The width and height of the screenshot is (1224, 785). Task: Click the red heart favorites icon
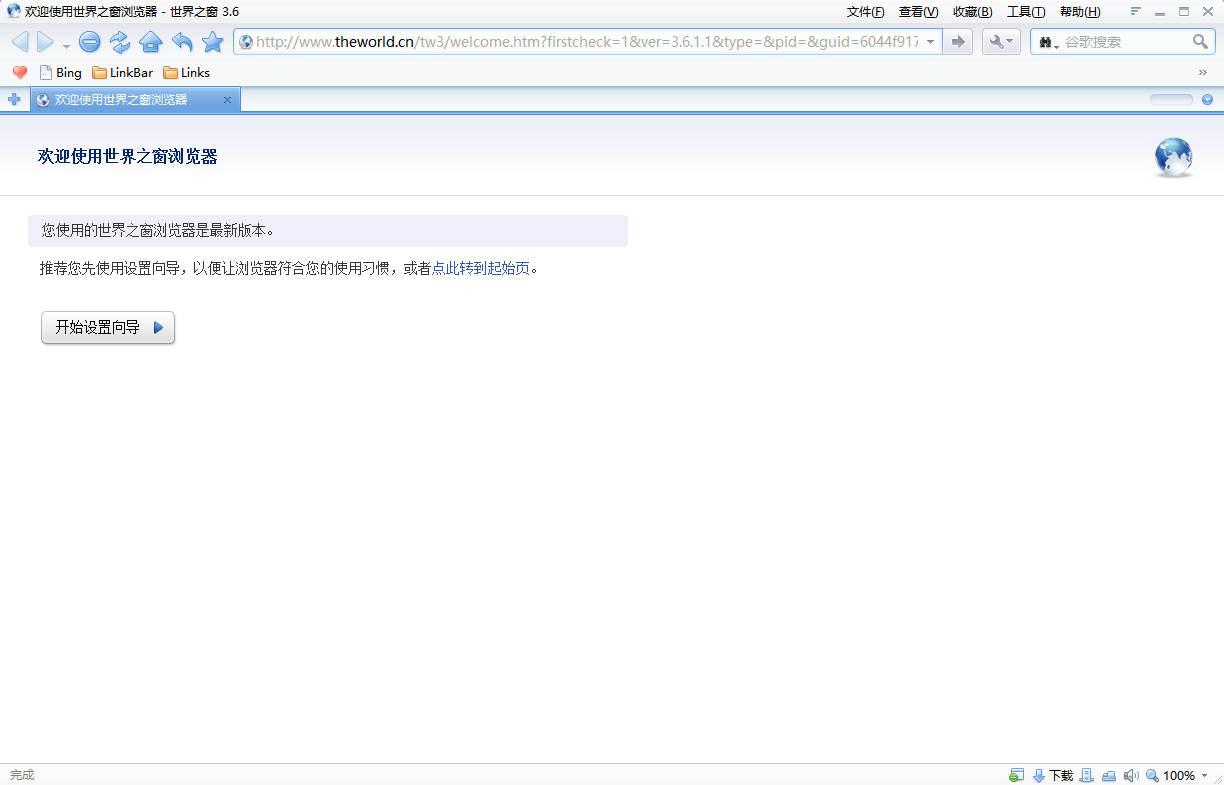[20, 72]
